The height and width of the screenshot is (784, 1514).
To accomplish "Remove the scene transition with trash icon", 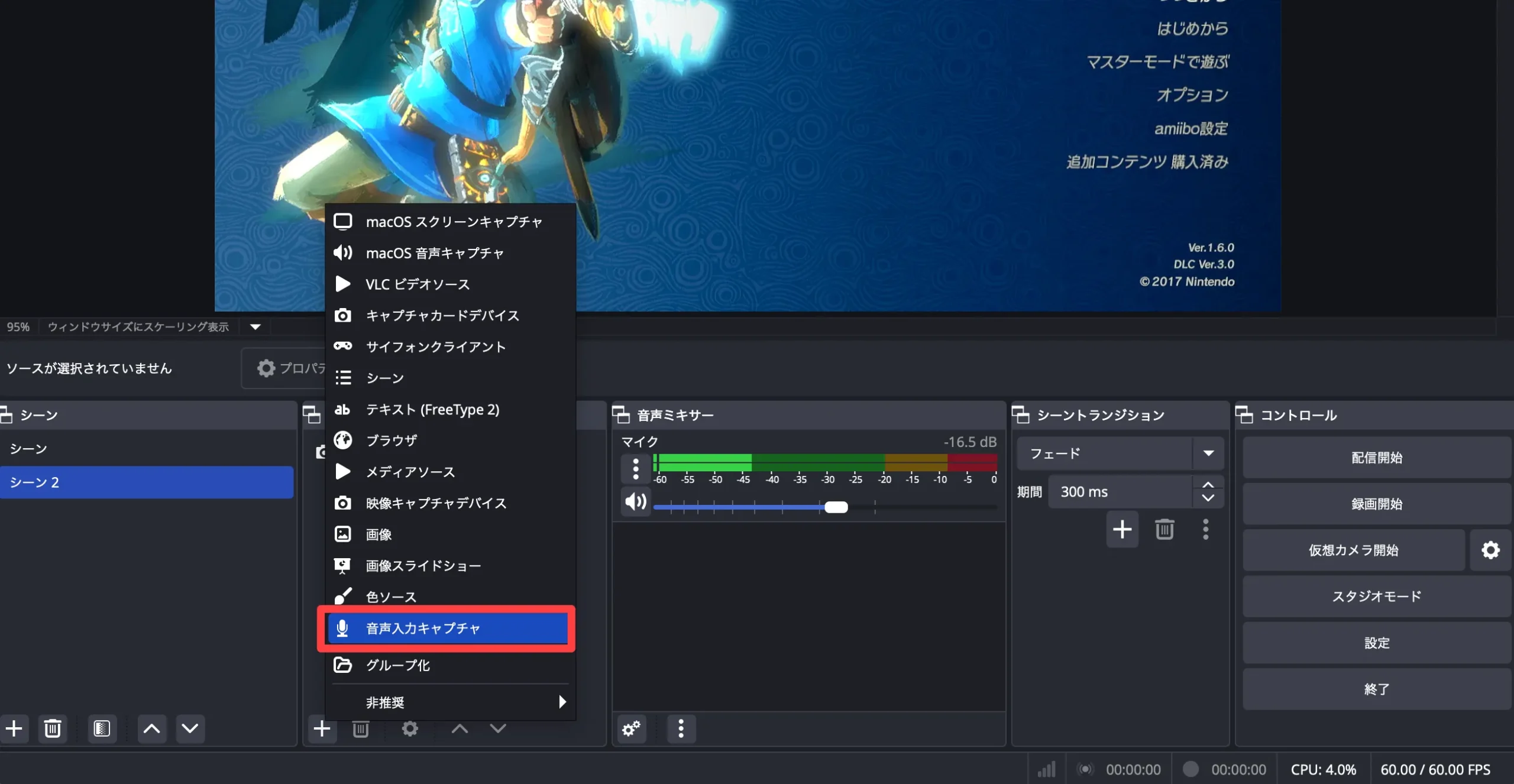I will pos(1164,529).
